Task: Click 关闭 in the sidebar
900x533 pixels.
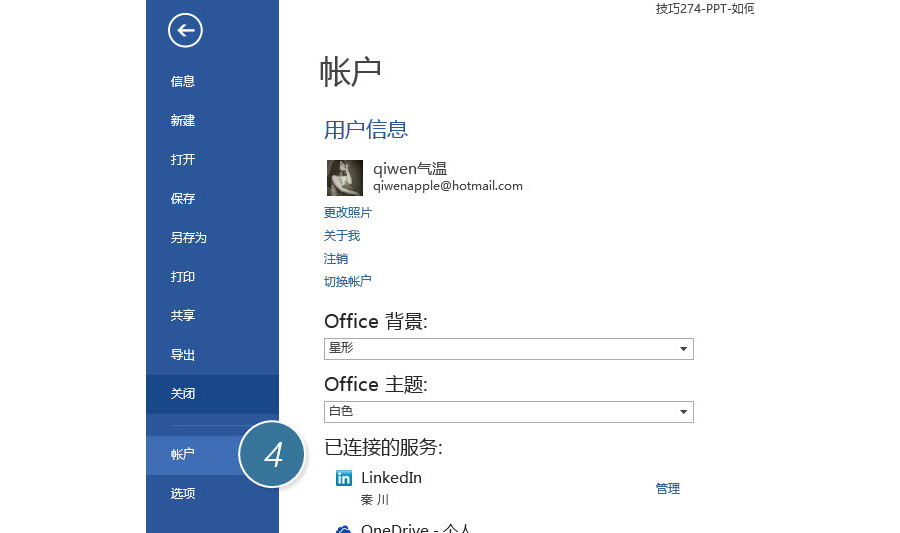Action: pyautogui.click(x=212, y=394)
